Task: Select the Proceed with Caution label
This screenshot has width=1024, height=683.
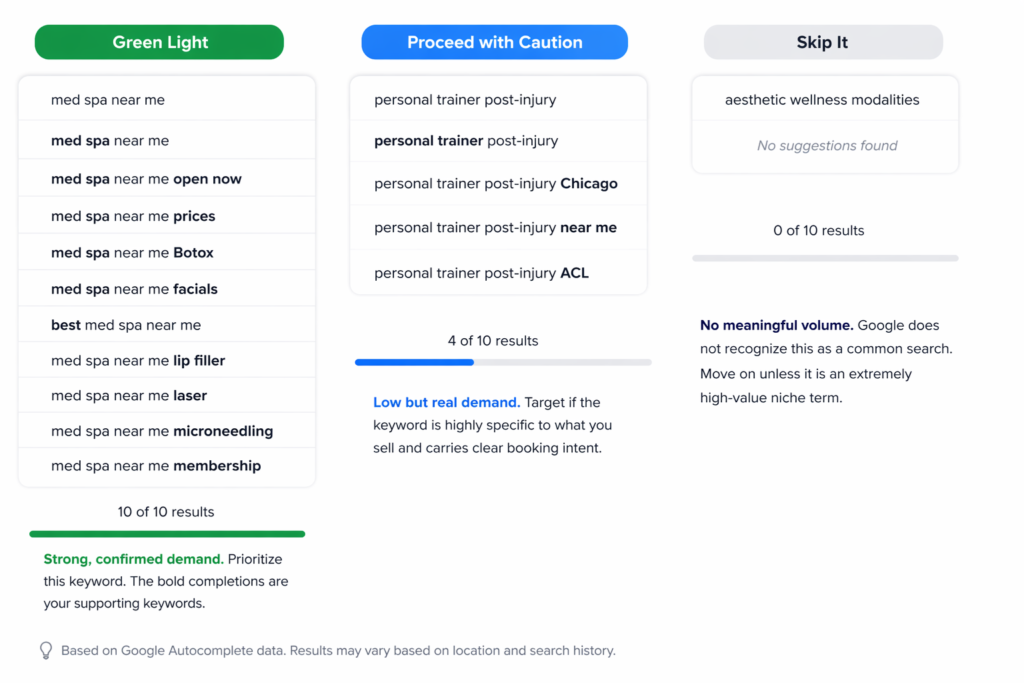Action: [494, 42]
